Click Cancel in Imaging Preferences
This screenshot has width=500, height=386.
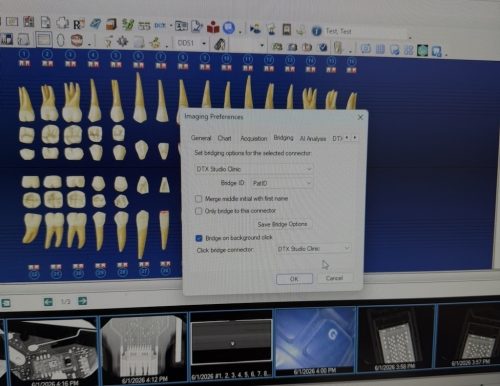334,278
